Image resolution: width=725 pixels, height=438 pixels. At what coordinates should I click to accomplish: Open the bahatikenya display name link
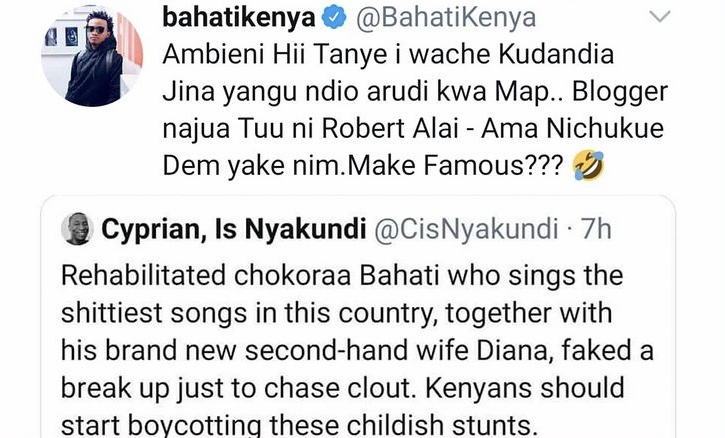239,18
